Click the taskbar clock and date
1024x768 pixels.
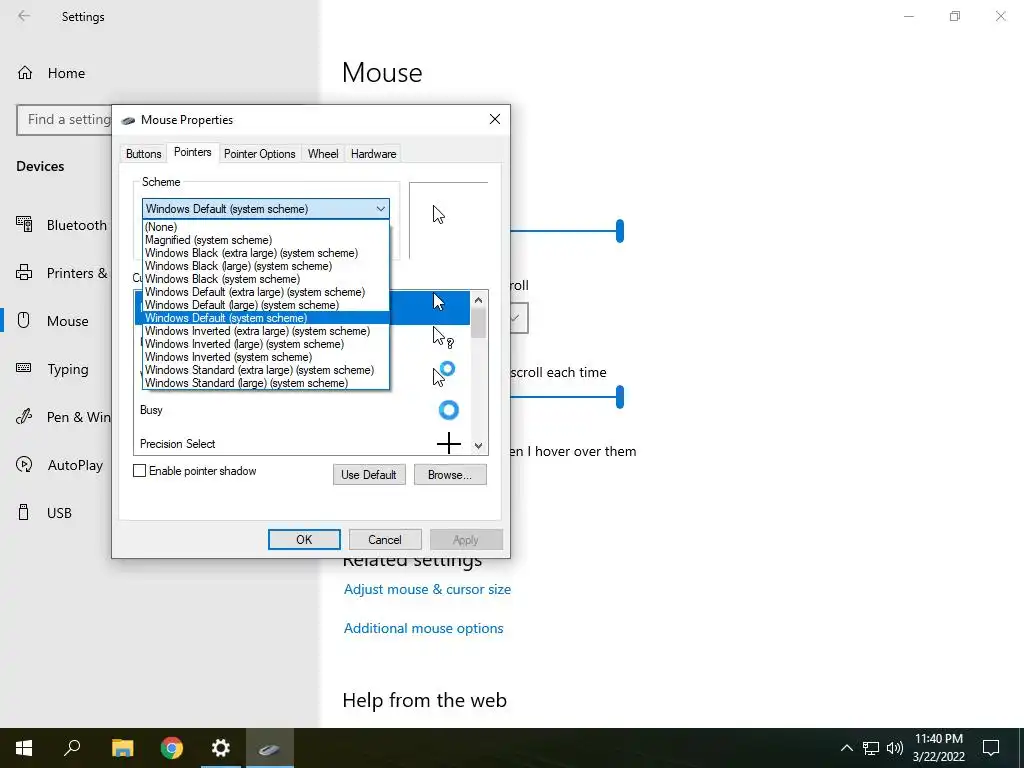click(938, 748)
